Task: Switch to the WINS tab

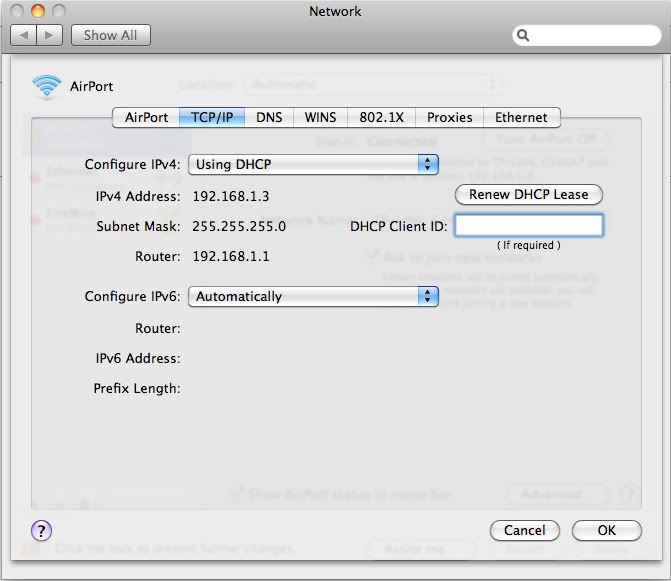Action: point(320,117)
